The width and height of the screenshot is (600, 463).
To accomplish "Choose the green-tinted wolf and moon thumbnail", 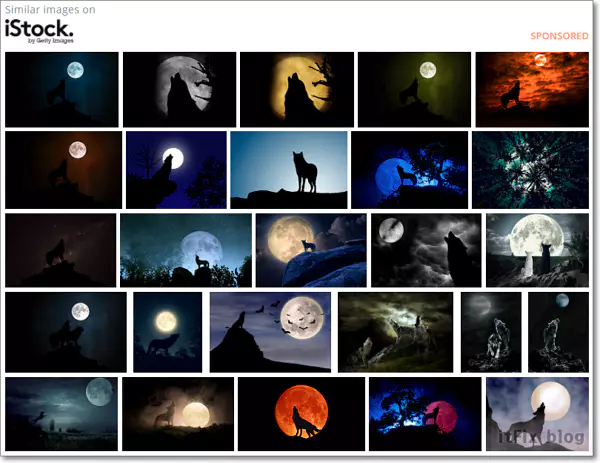I will 414,90.
